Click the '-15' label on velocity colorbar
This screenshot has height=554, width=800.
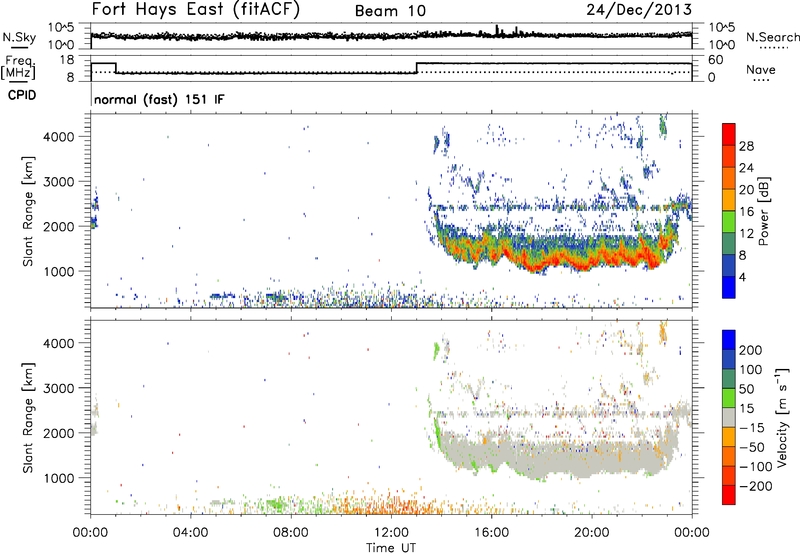(752, 428)
